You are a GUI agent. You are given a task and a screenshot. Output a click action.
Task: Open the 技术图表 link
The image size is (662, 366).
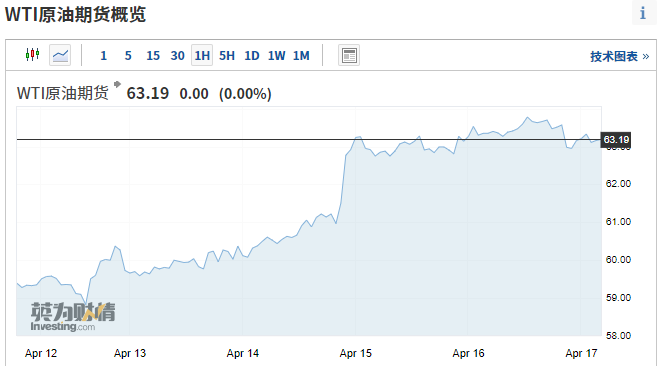click(x=619, y=56)
